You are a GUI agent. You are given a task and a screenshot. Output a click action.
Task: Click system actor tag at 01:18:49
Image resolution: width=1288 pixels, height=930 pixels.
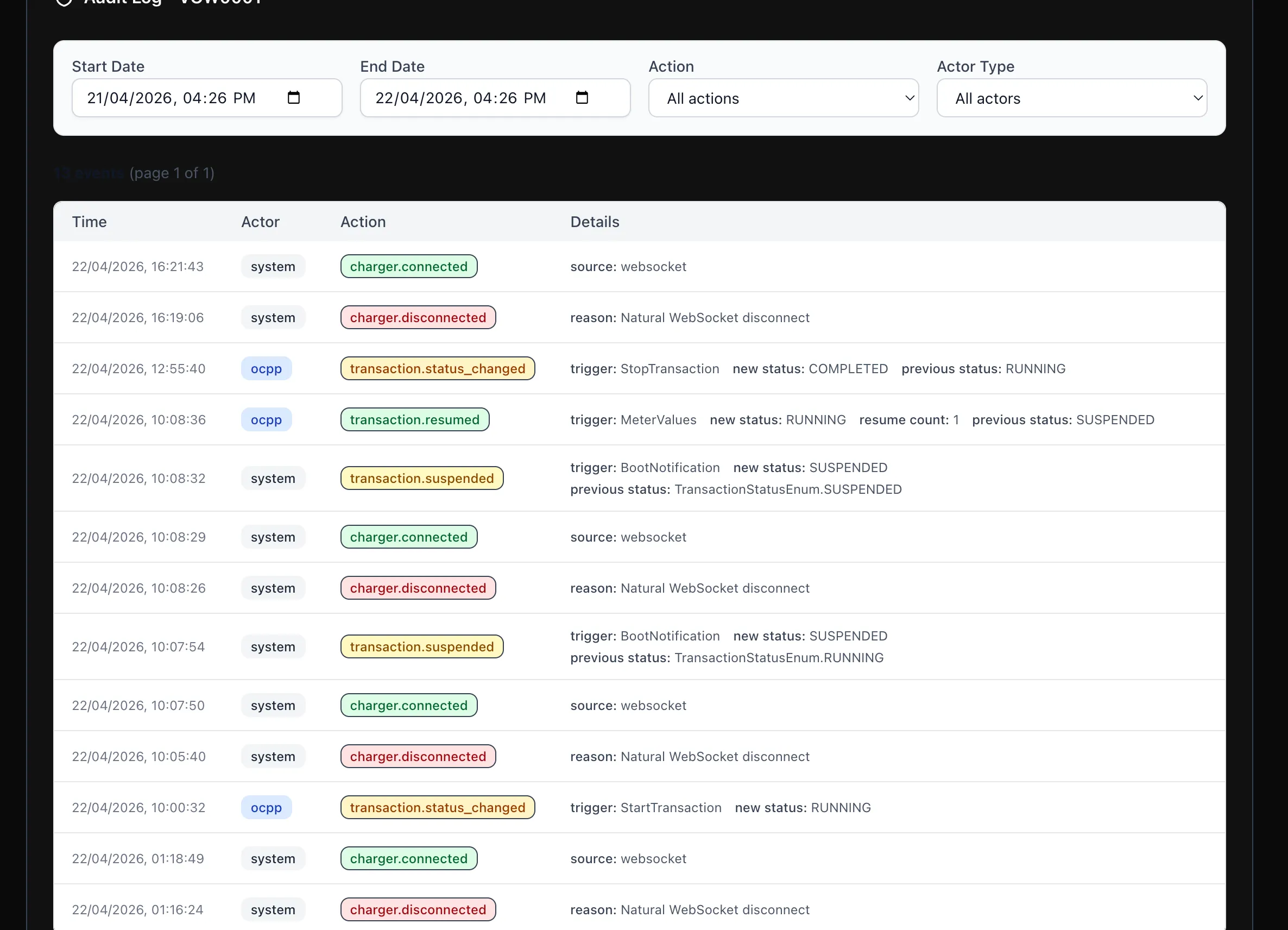[x=273, y=858]
